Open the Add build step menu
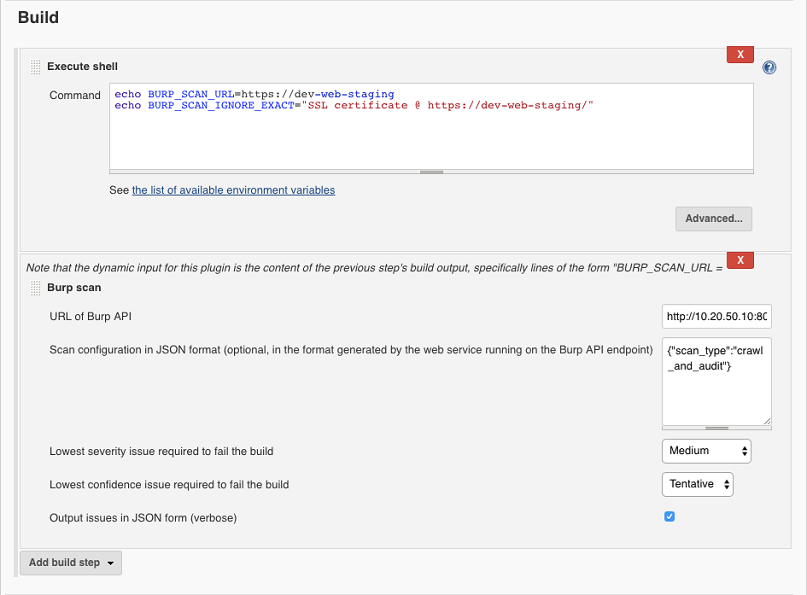Image resolution: width=807 pixels, height=595 pixels. coord(71,563)
